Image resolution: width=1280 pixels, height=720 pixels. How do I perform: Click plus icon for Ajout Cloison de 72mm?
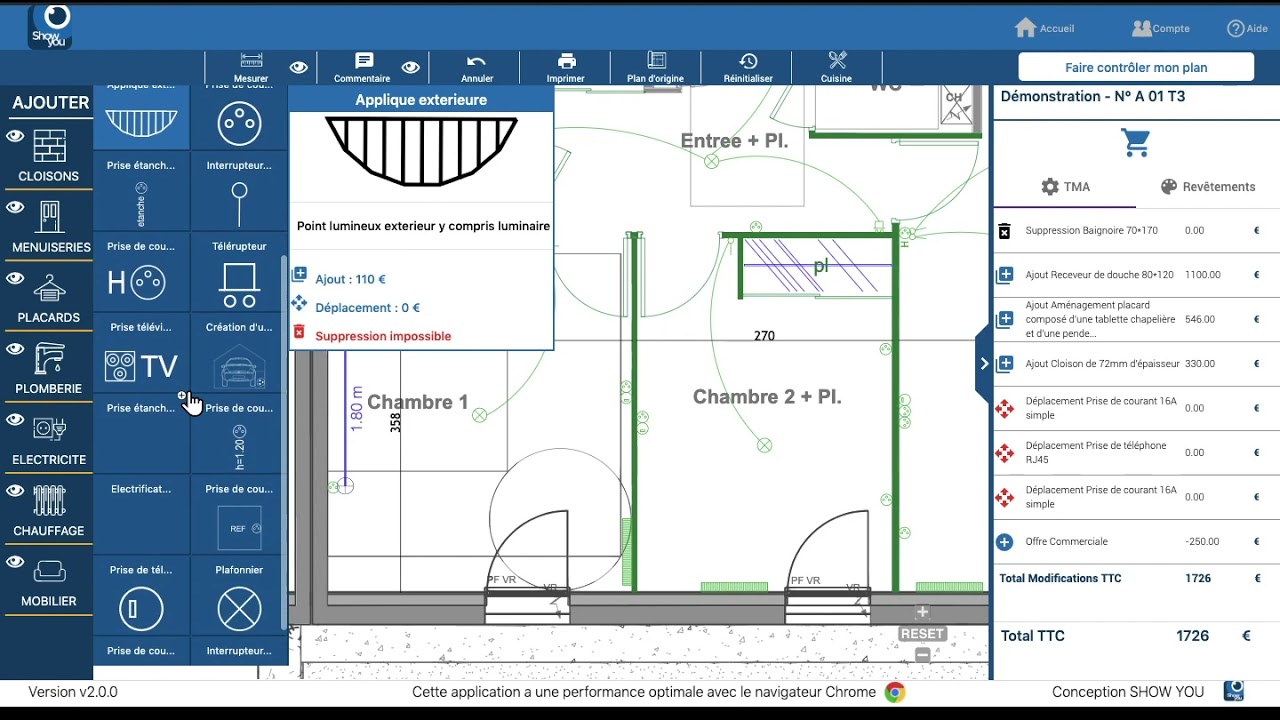tap(1005, 364)
